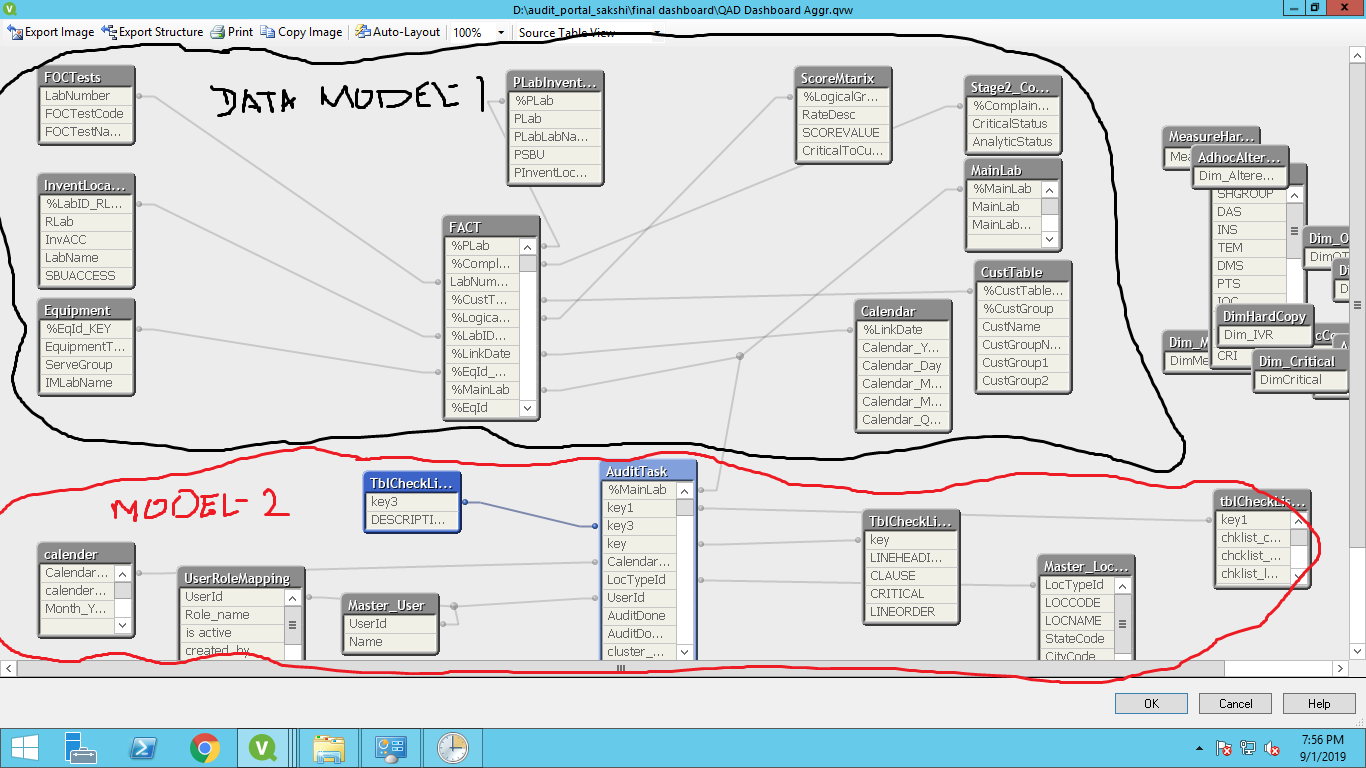Select the TblCheckLi table with key3

click(x=412, y=483)
